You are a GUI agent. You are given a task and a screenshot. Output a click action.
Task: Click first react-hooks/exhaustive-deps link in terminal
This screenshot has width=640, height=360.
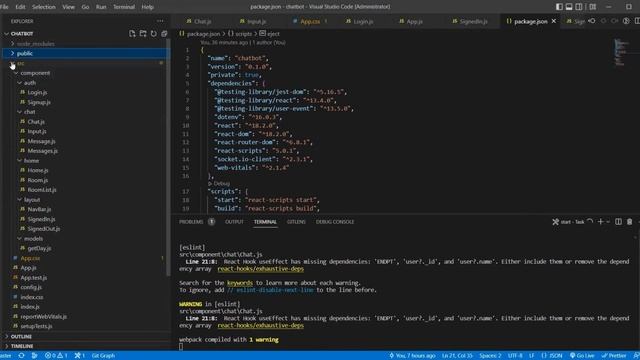(x=260, y=269)
